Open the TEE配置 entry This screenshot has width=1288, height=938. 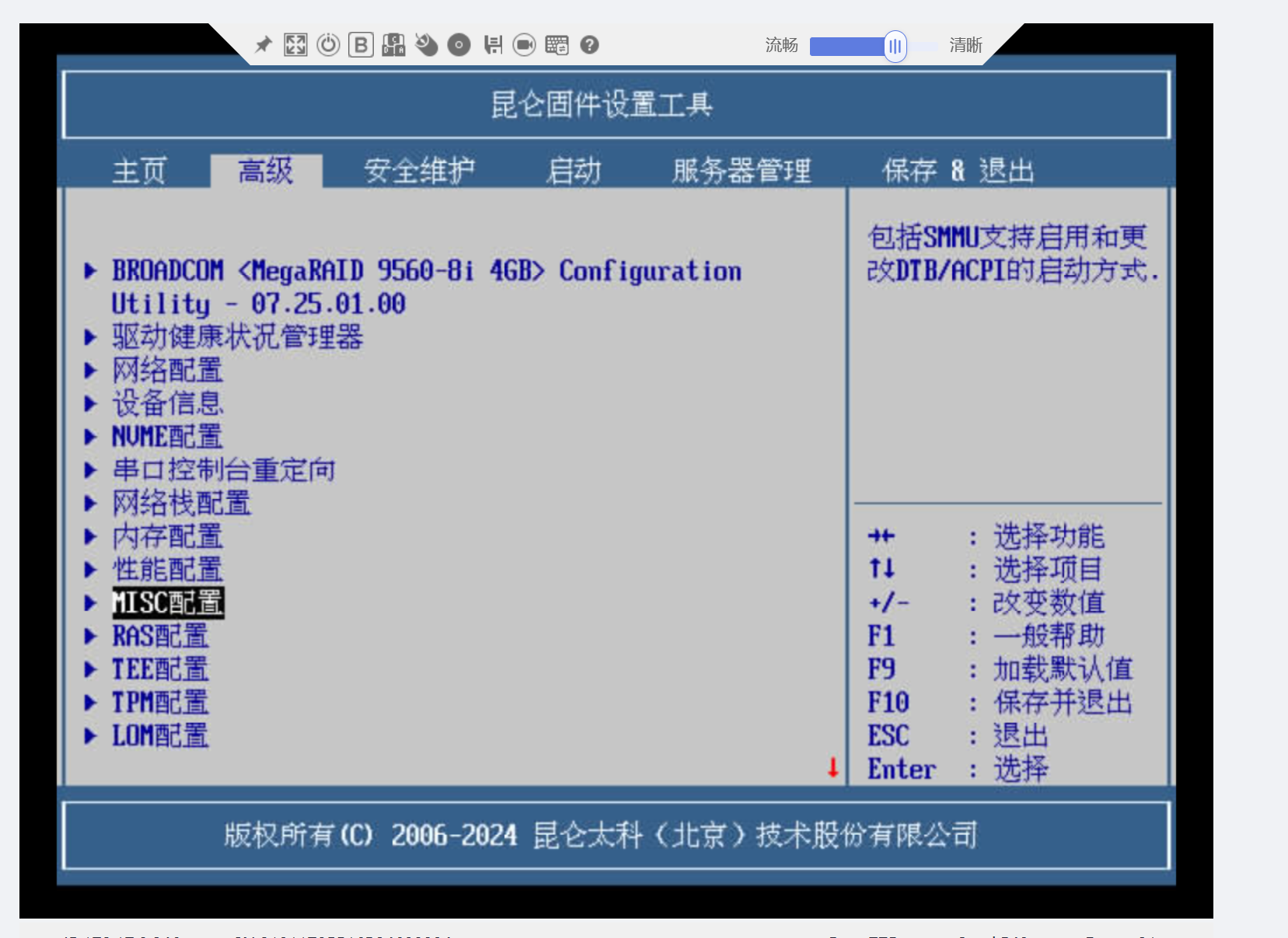[x=161, y=670]
